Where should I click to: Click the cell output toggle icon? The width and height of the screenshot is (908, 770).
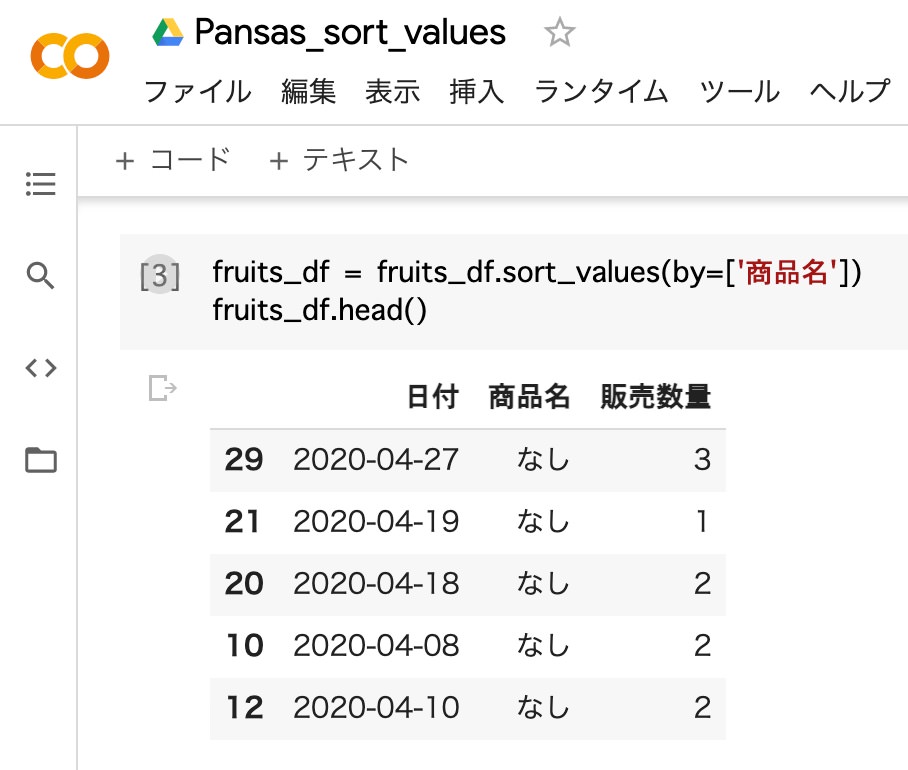coord(163,388)
